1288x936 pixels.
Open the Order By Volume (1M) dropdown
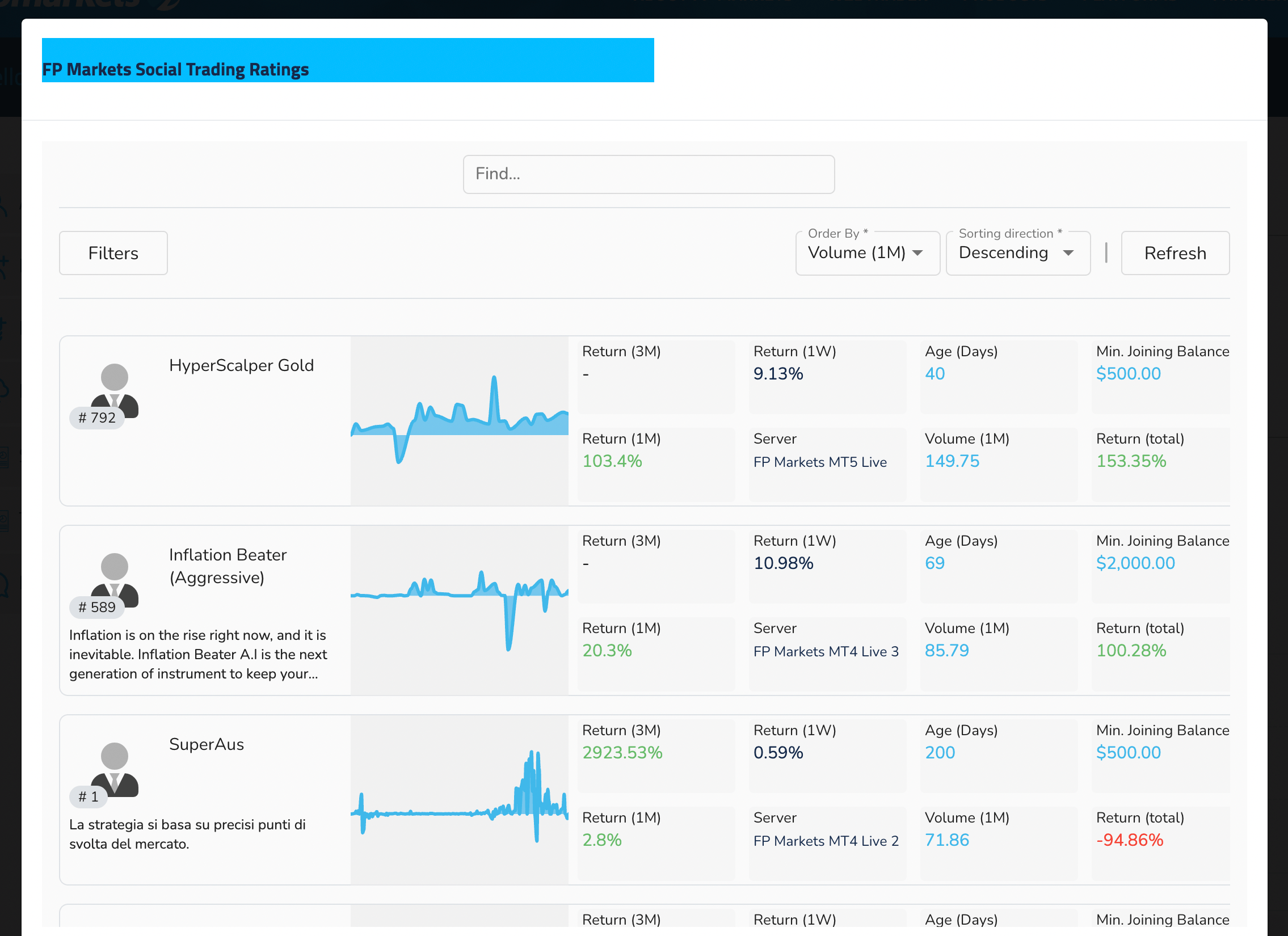point(867,253)
